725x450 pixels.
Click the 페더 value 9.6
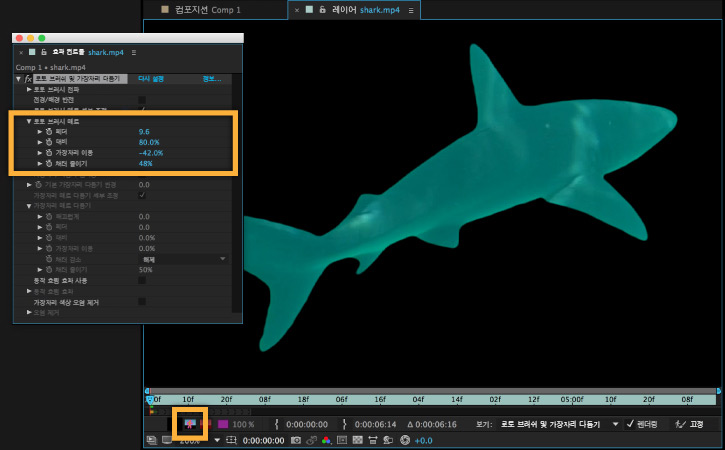144,131
